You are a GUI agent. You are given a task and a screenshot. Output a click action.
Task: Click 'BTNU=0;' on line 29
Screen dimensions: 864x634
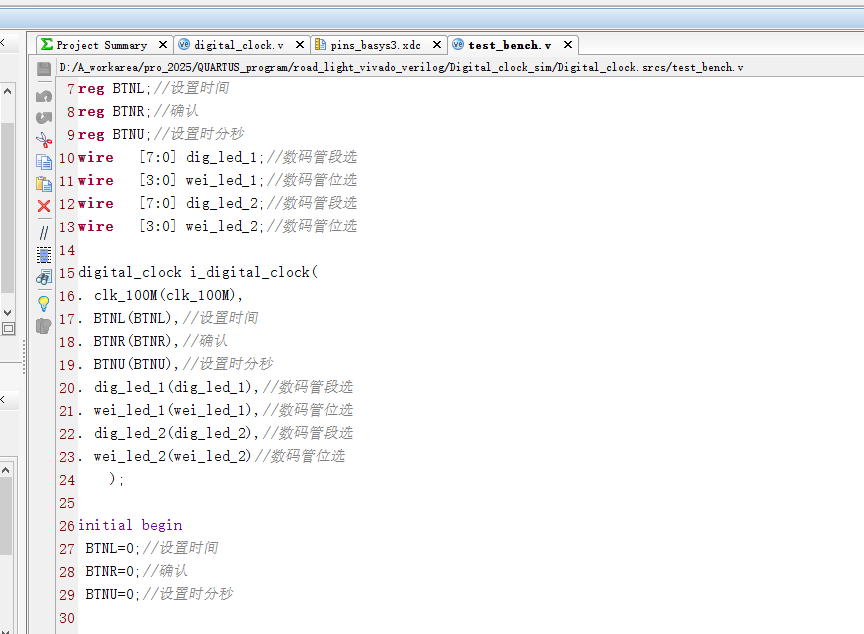(112, 595)
